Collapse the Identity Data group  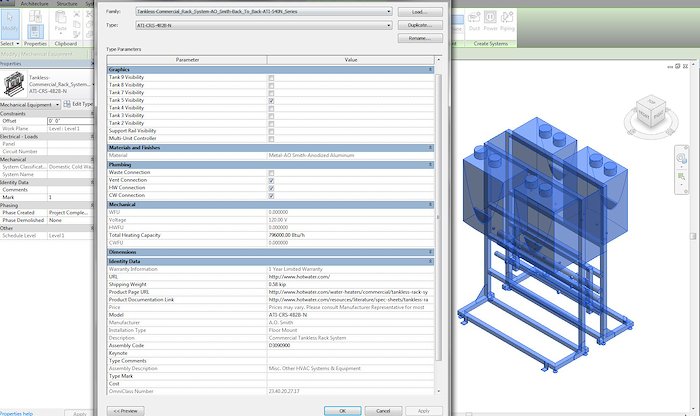tap(430, 261)
